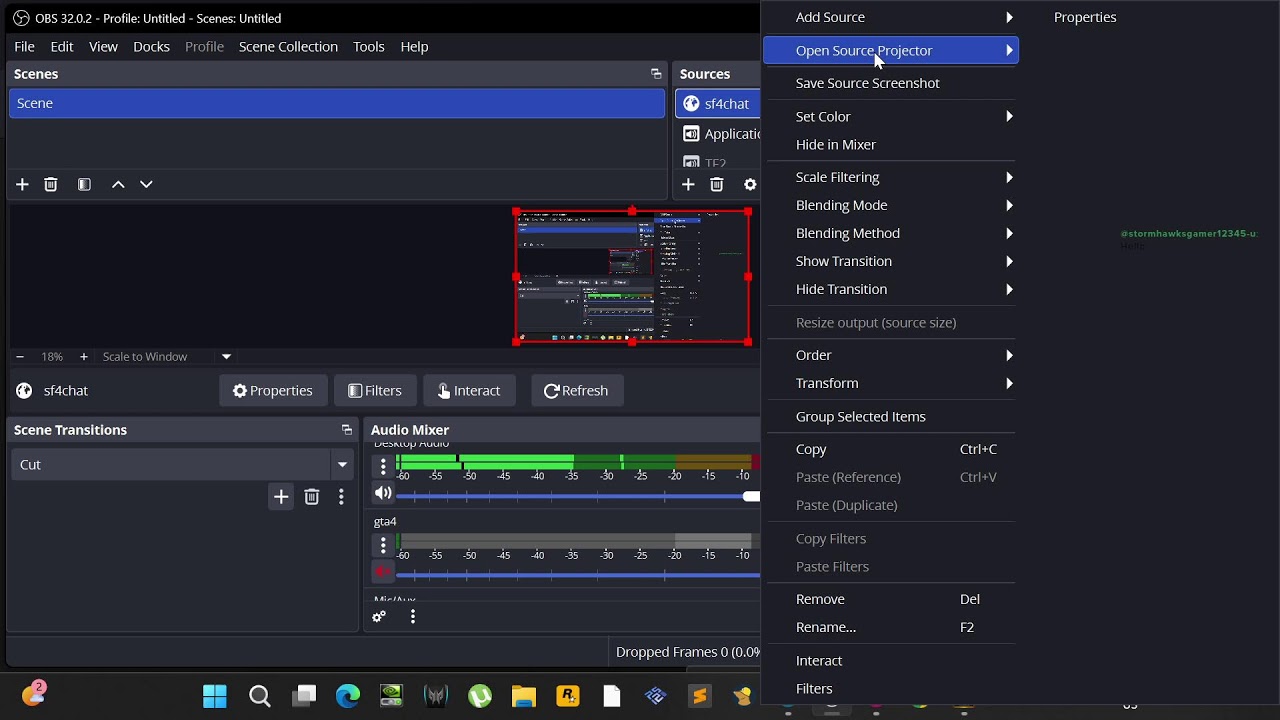
Task: Select Copy in context menu
Action: coord(890,449)
